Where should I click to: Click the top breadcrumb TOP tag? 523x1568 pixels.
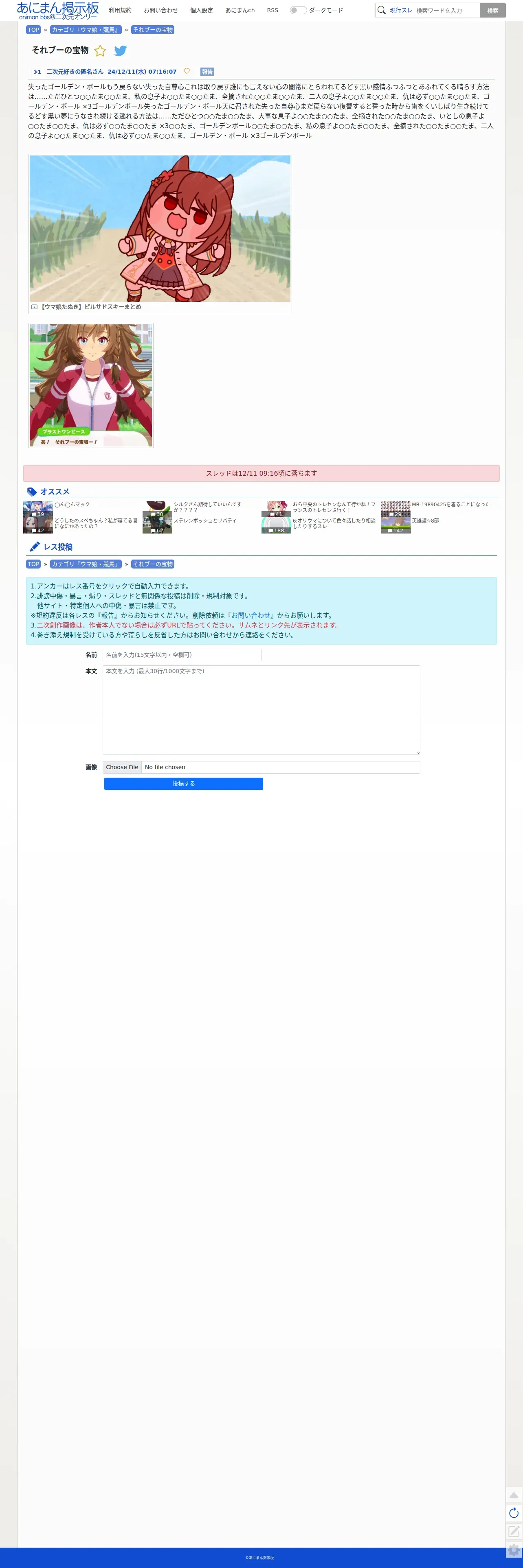click(33, 30)
